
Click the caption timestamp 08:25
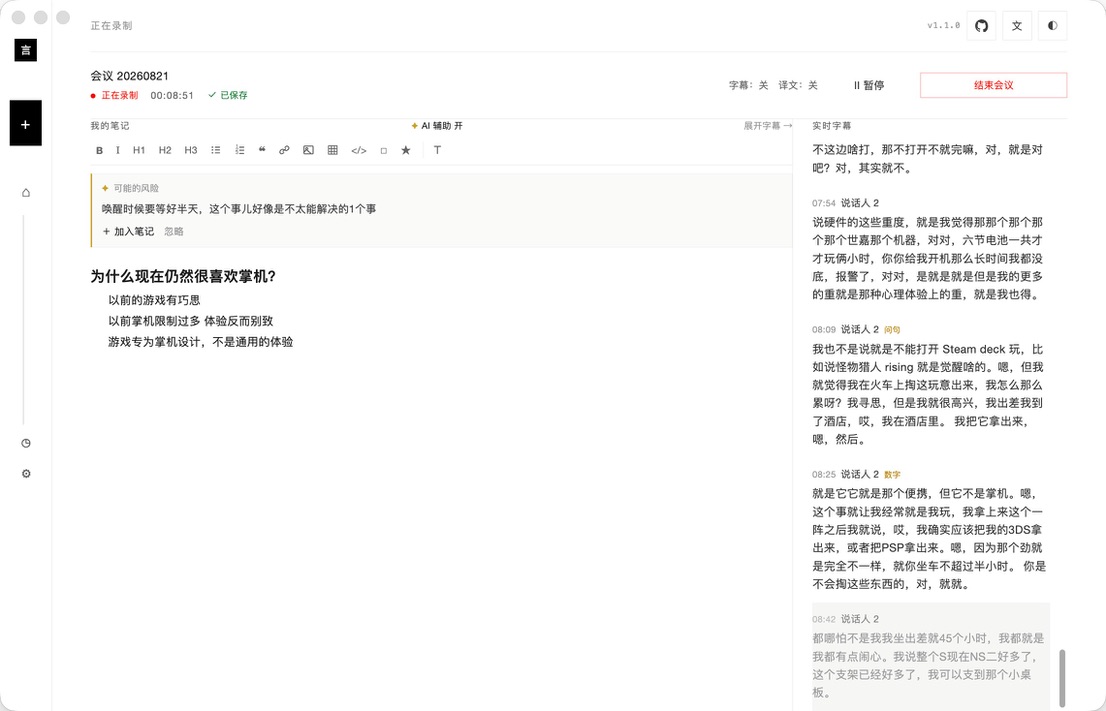[824, 475]
